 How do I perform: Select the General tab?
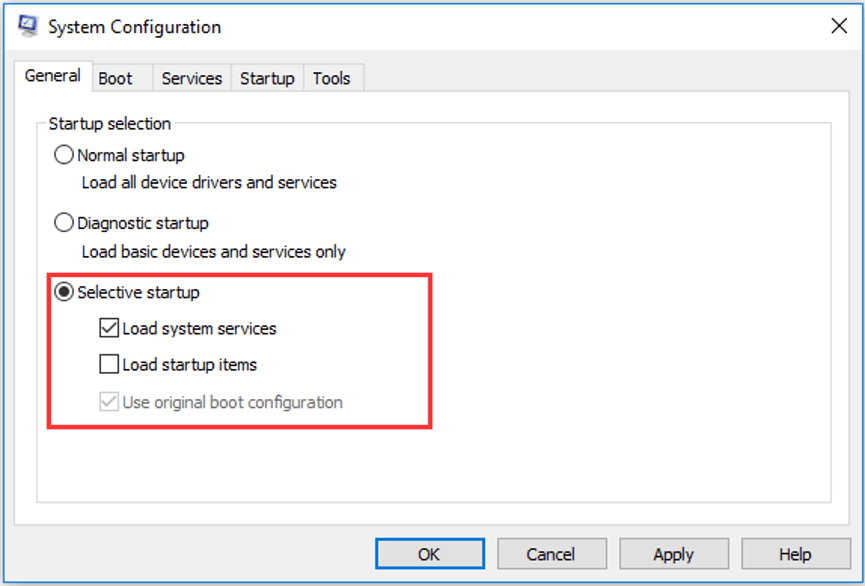click(53, 76)
